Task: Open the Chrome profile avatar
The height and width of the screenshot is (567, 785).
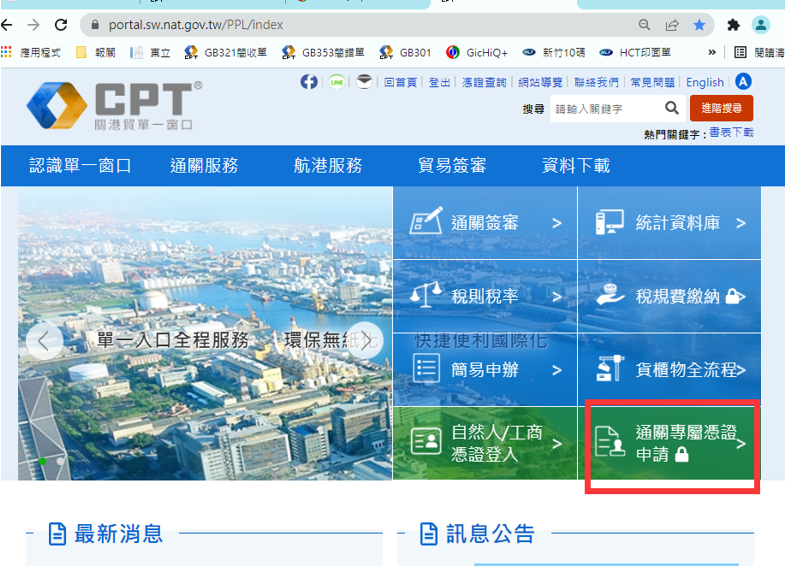Action: click(x=761, y=25)
